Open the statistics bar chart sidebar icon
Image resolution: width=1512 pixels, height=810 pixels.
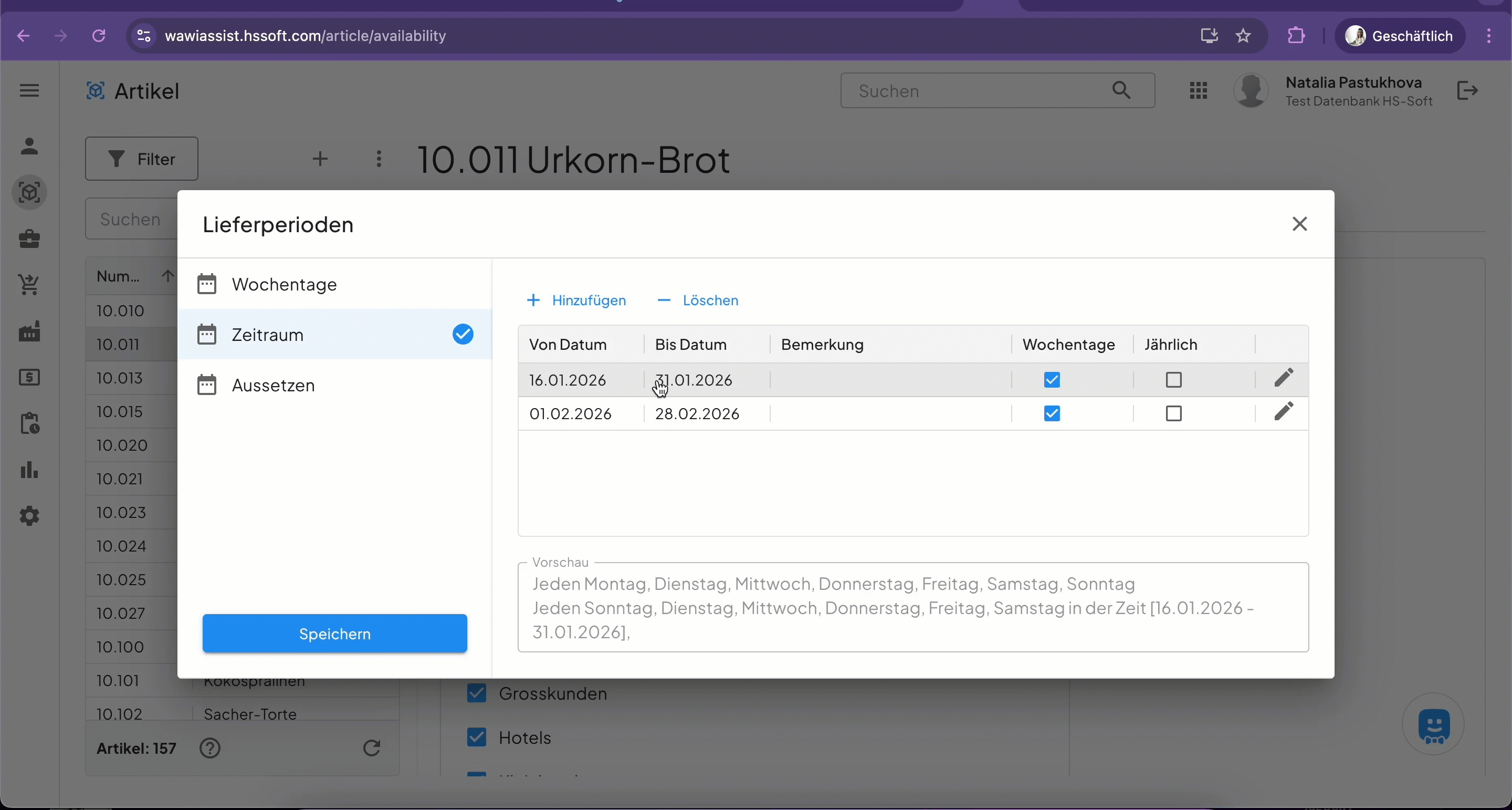click(x=29, y=471)
